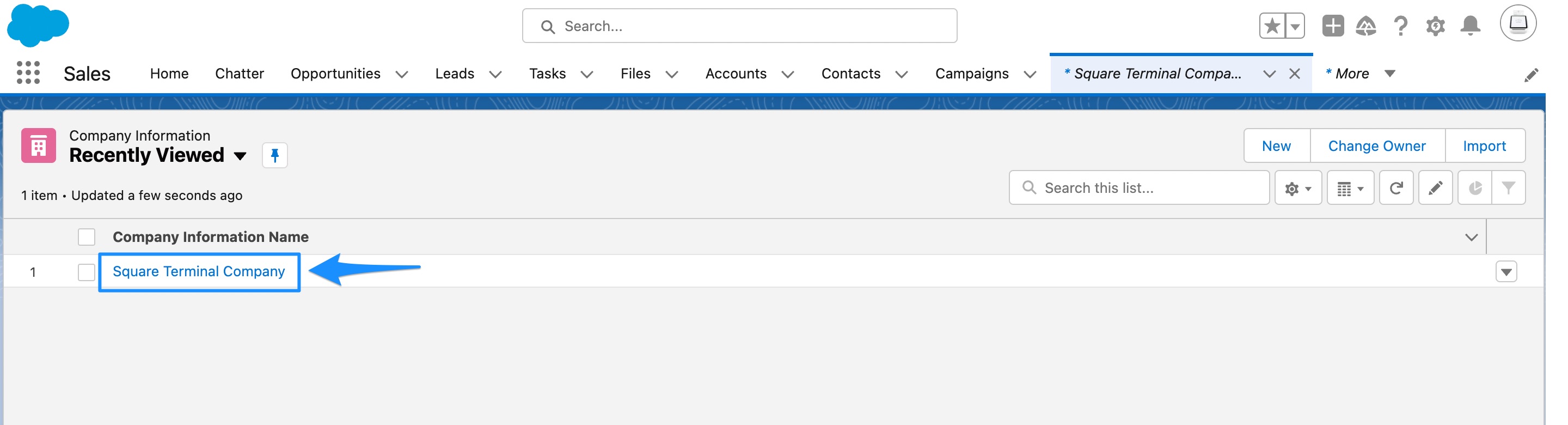Viewport: 1568px width, 425px height.
Task: Click the navigation bar edit pencil icon
Action: pos(1532,74)
